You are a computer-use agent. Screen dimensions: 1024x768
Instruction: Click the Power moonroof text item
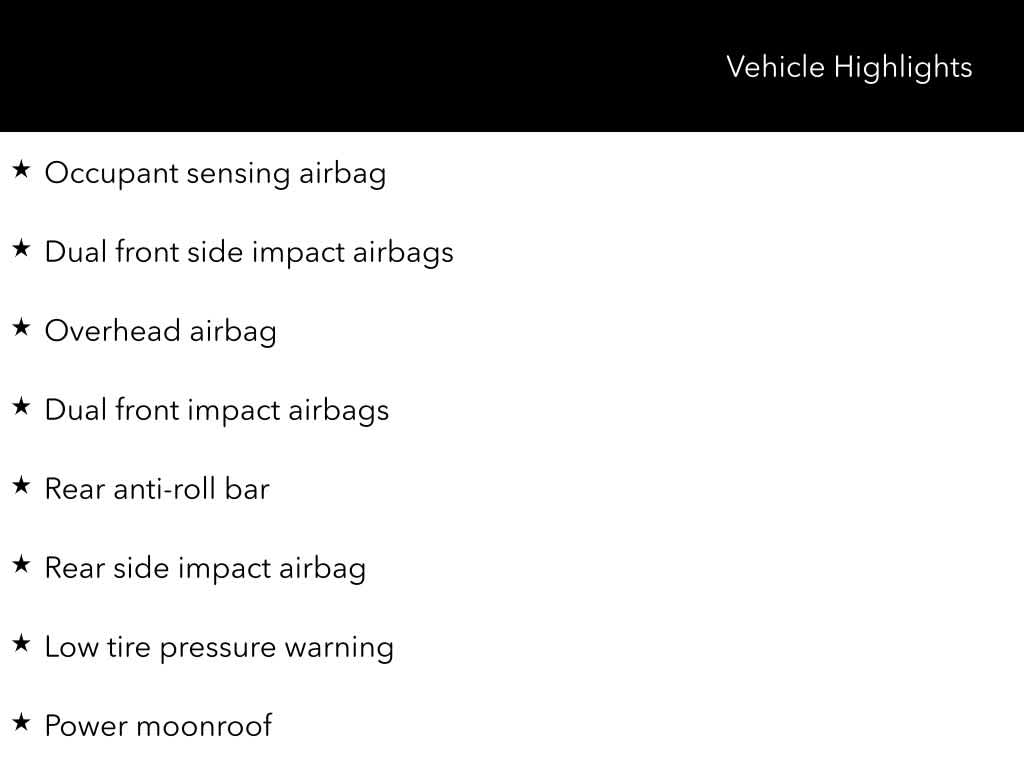click(x=158, y=726)
